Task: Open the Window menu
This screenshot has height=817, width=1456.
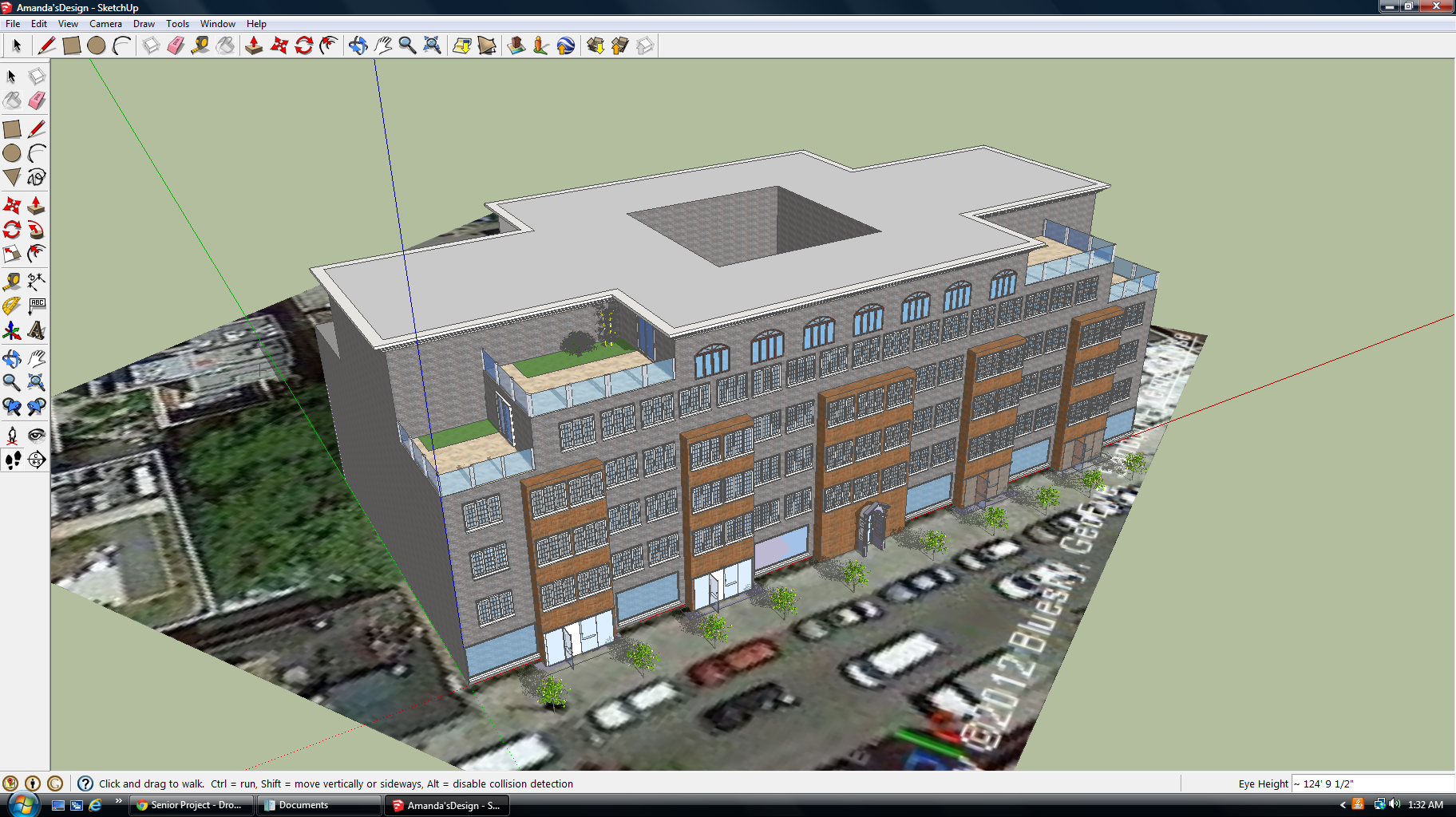Action: coord(217,24)
